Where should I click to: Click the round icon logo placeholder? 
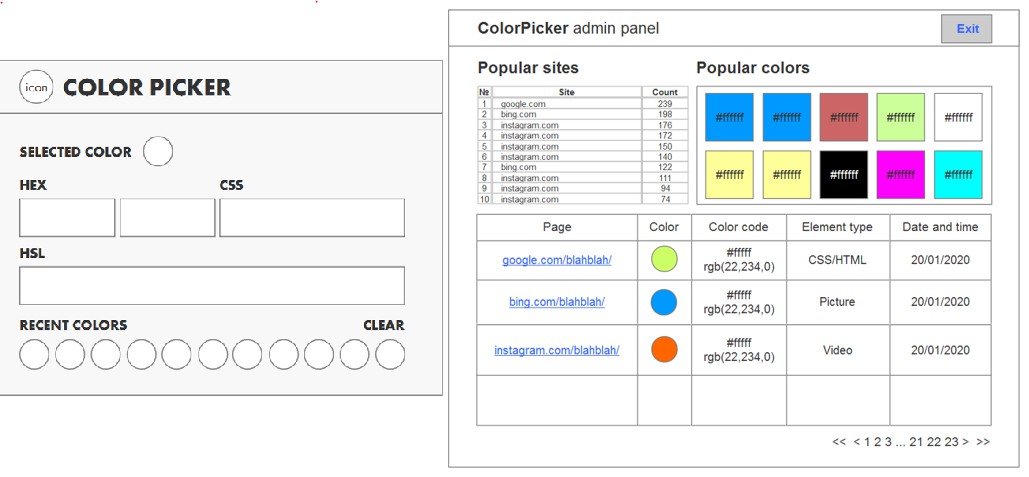[x=36, y=88]
